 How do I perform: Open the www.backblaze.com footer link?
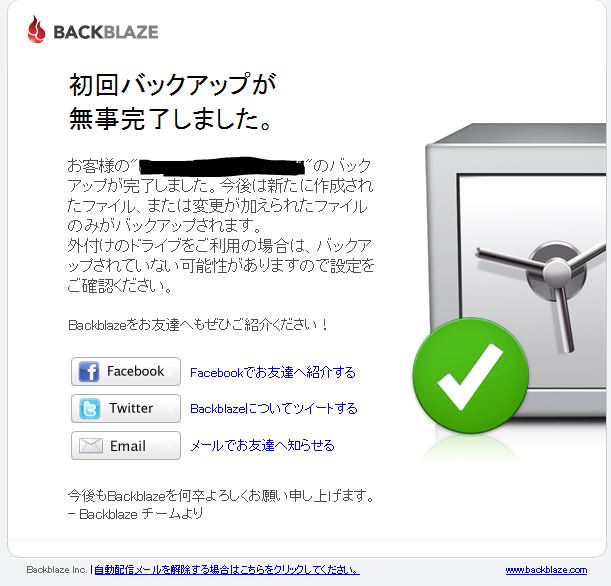(546, 570)
